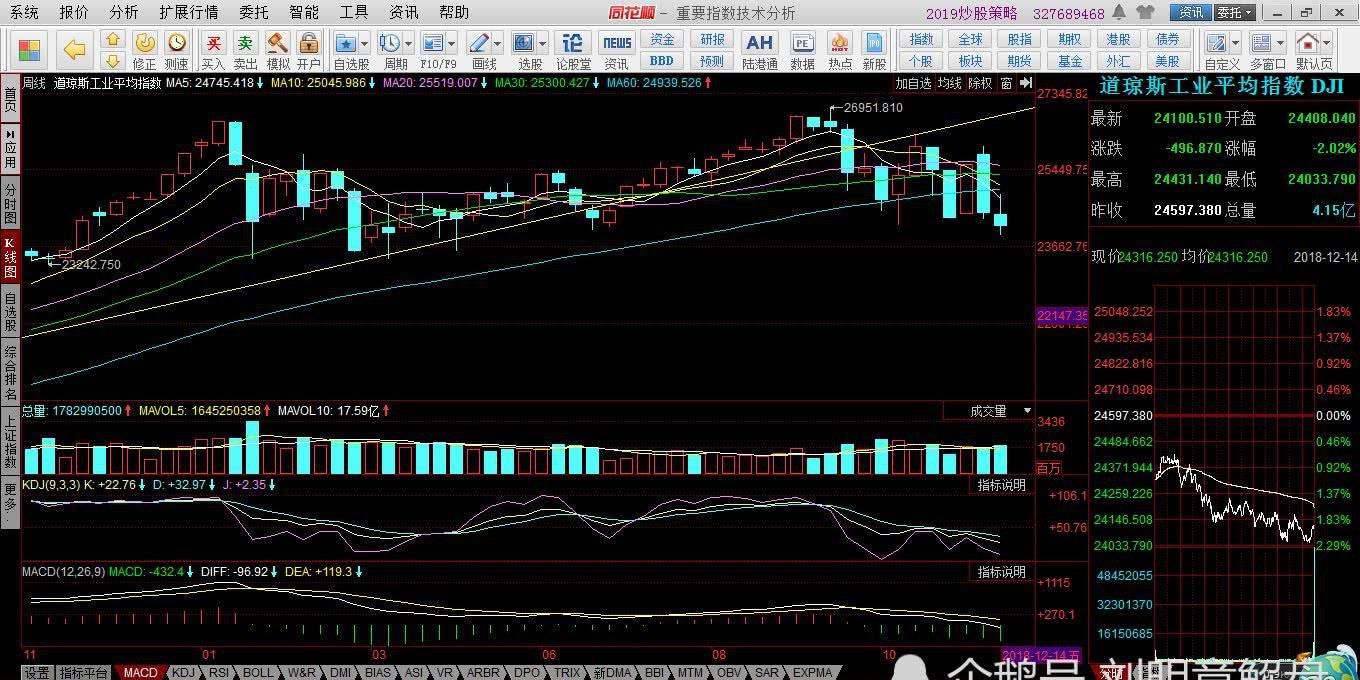Select the 分时图 side tab

pos(10,203)
